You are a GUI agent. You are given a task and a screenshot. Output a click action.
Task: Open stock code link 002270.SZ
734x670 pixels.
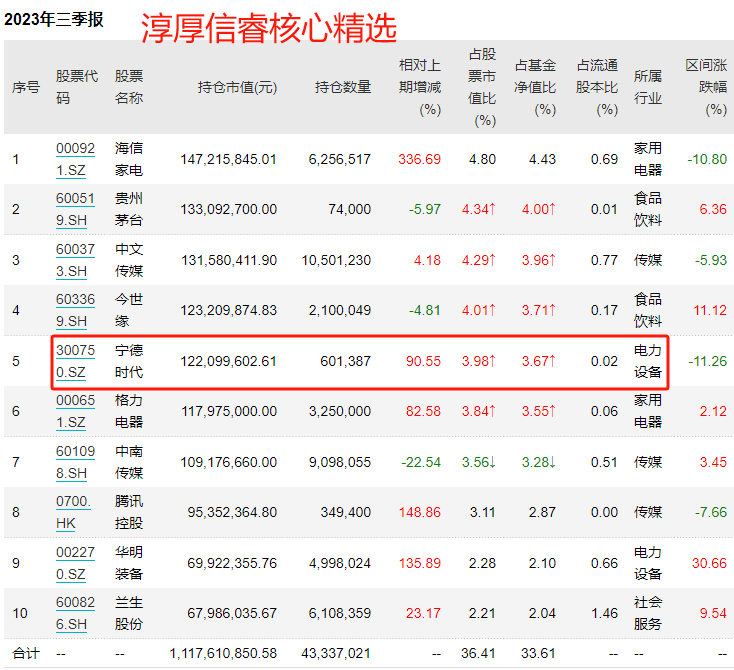(75, 563)
